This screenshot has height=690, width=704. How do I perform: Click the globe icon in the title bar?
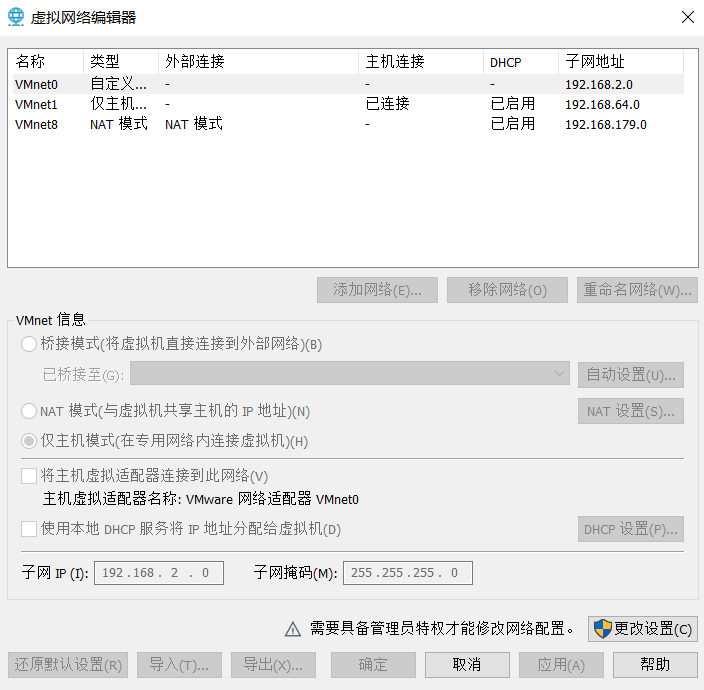pos(16,18)
